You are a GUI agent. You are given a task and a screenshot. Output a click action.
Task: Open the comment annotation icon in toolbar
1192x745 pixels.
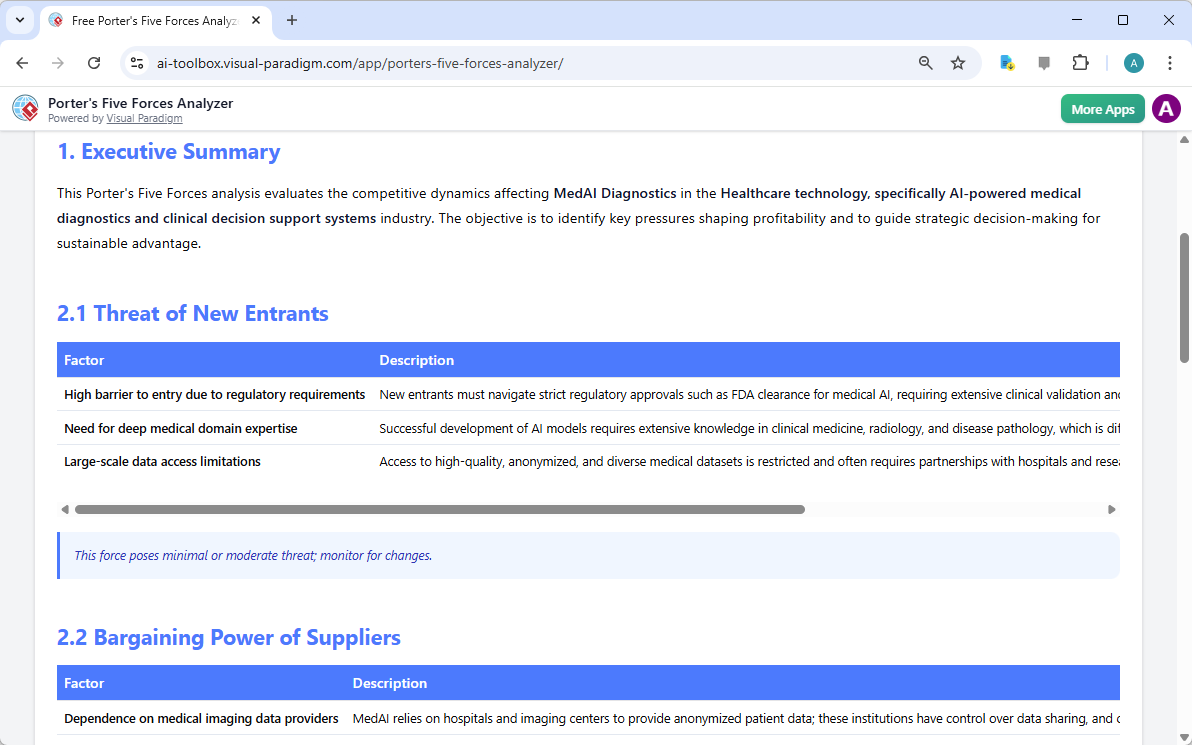click(1044, 62)
